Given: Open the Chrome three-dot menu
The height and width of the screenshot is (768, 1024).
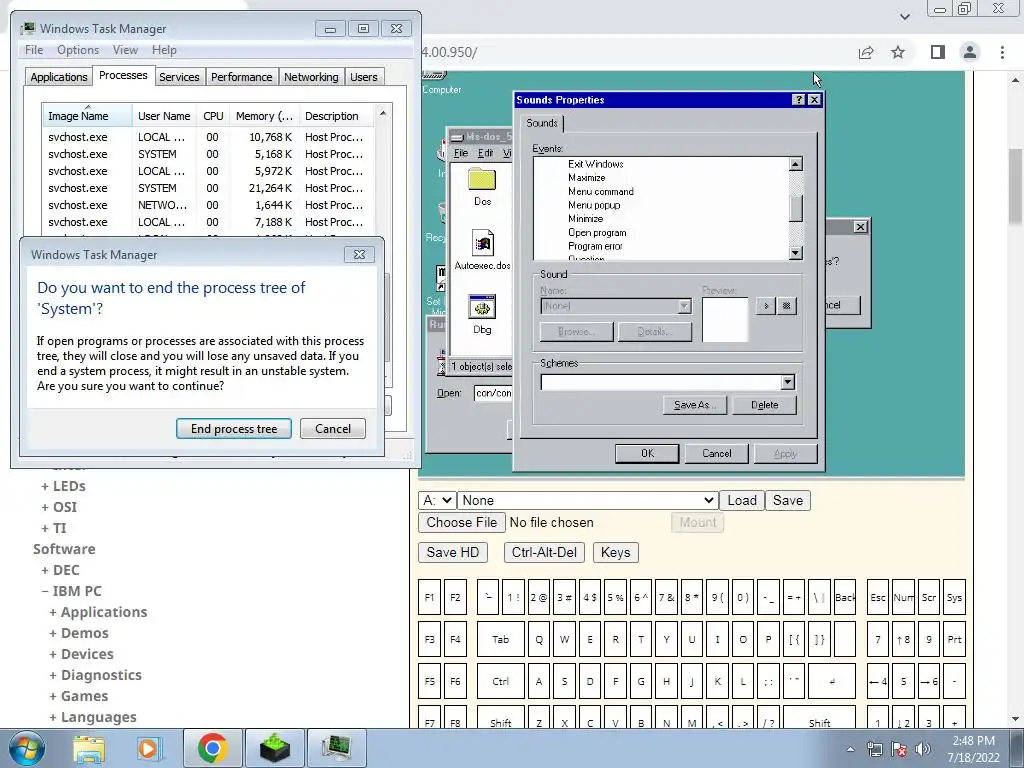Looking at the screenshot, I should pyautogui.click(x=1002, y=52).
